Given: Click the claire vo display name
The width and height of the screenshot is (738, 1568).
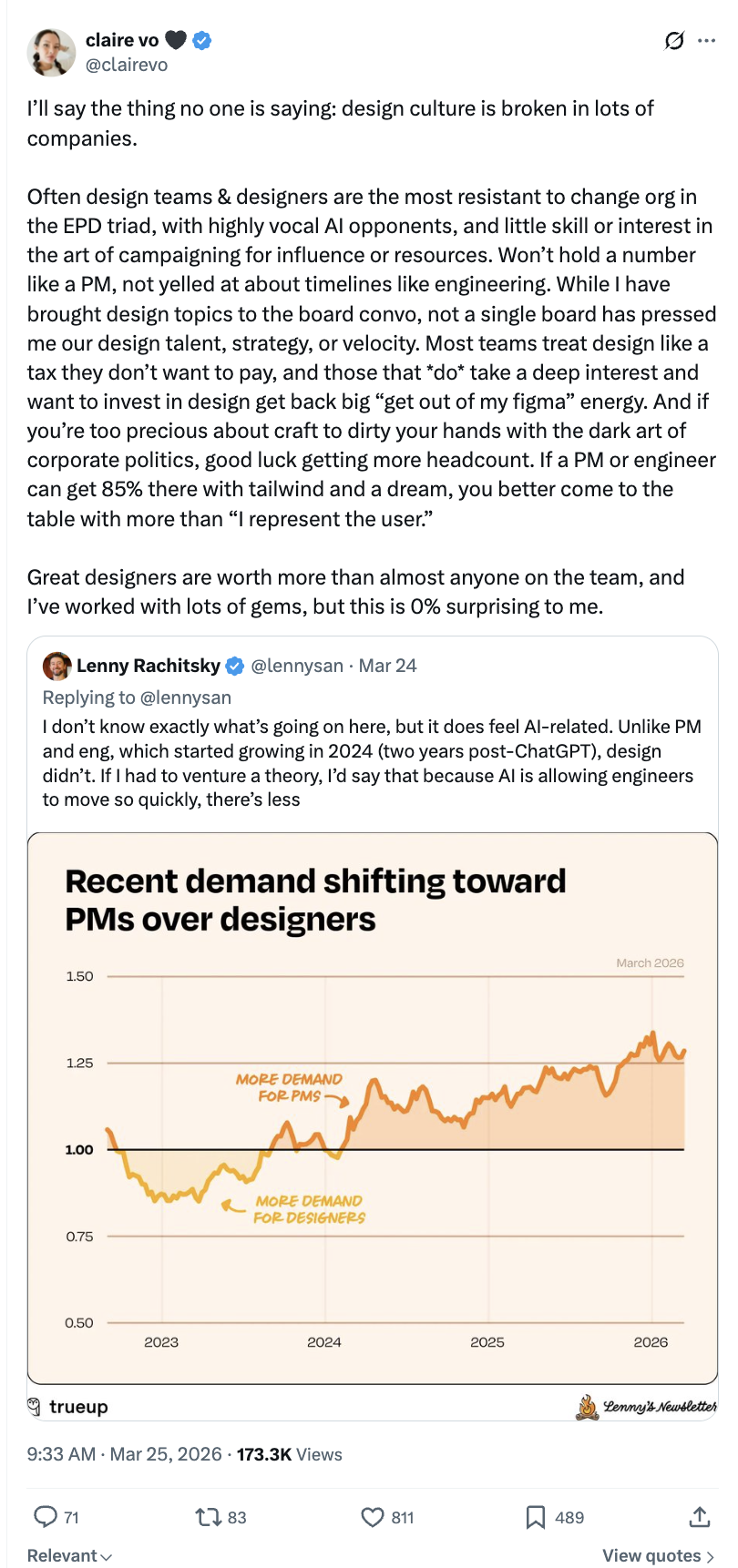Looking at the screenshot, I should 122,40.
